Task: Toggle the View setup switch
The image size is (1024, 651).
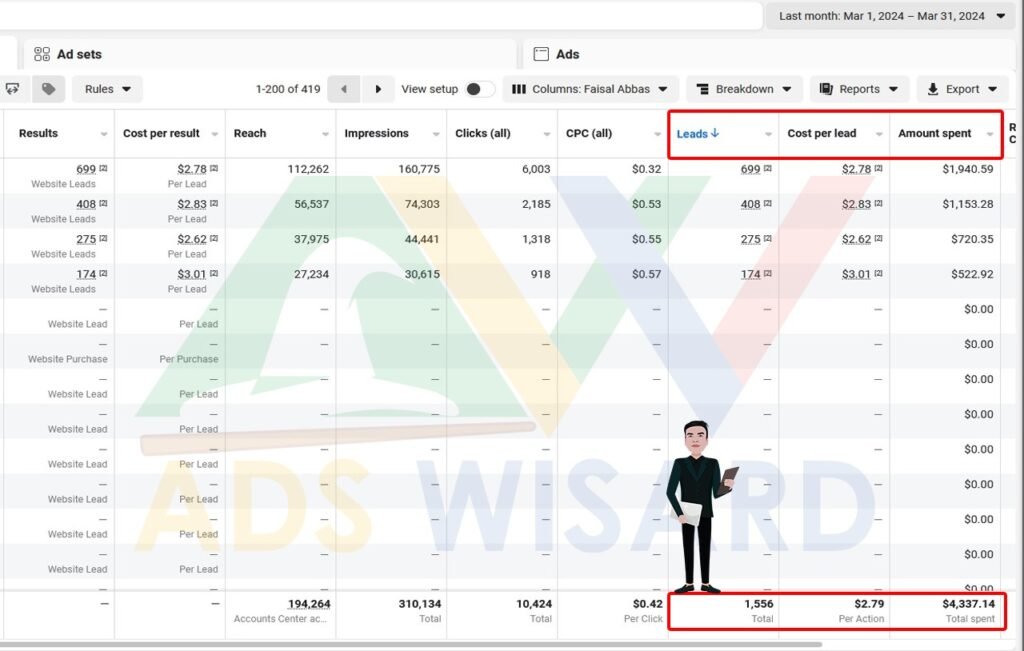Action: (479, 89)
